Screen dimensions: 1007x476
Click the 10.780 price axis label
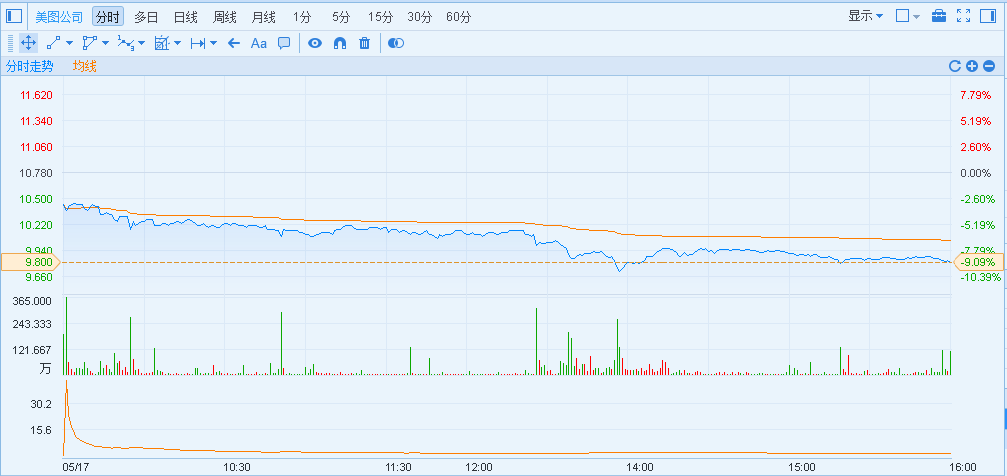coord(37,173)
